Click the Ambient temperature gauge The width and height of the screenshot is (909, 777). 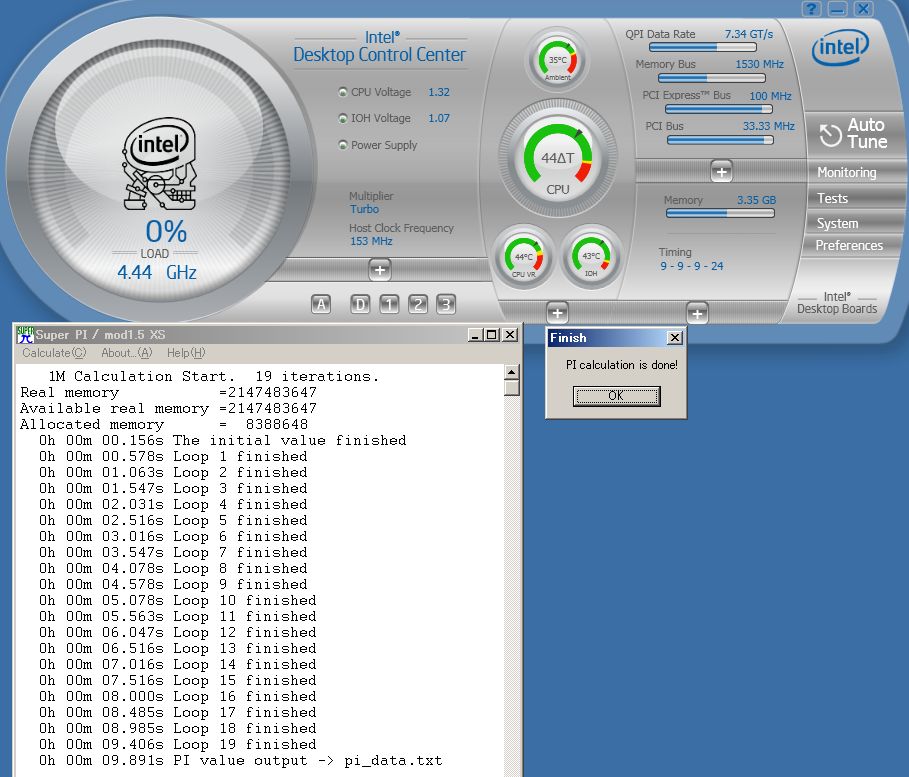[x=557, y=60]
